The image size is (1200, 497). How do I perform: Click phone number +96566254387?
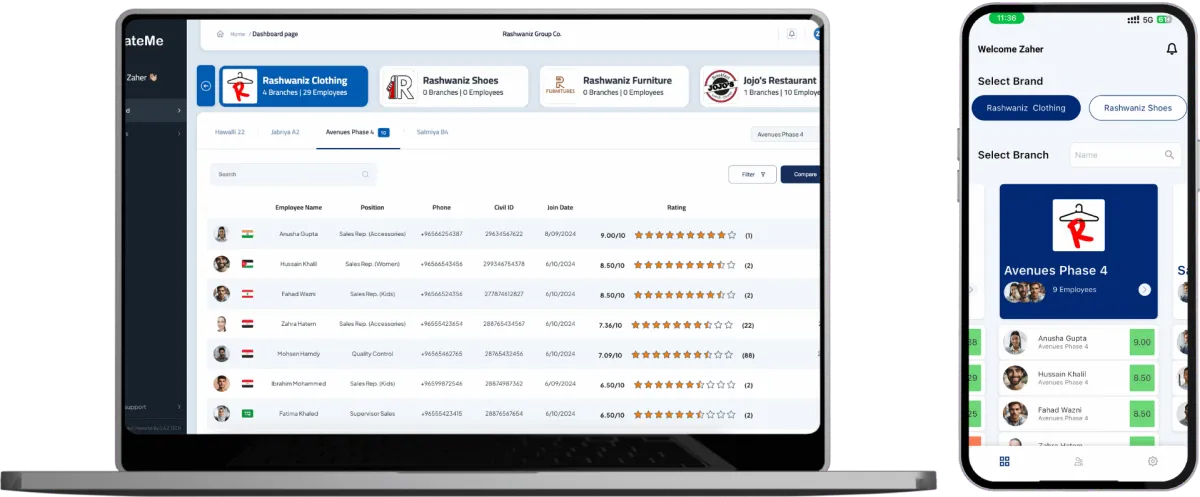[441, 234]
